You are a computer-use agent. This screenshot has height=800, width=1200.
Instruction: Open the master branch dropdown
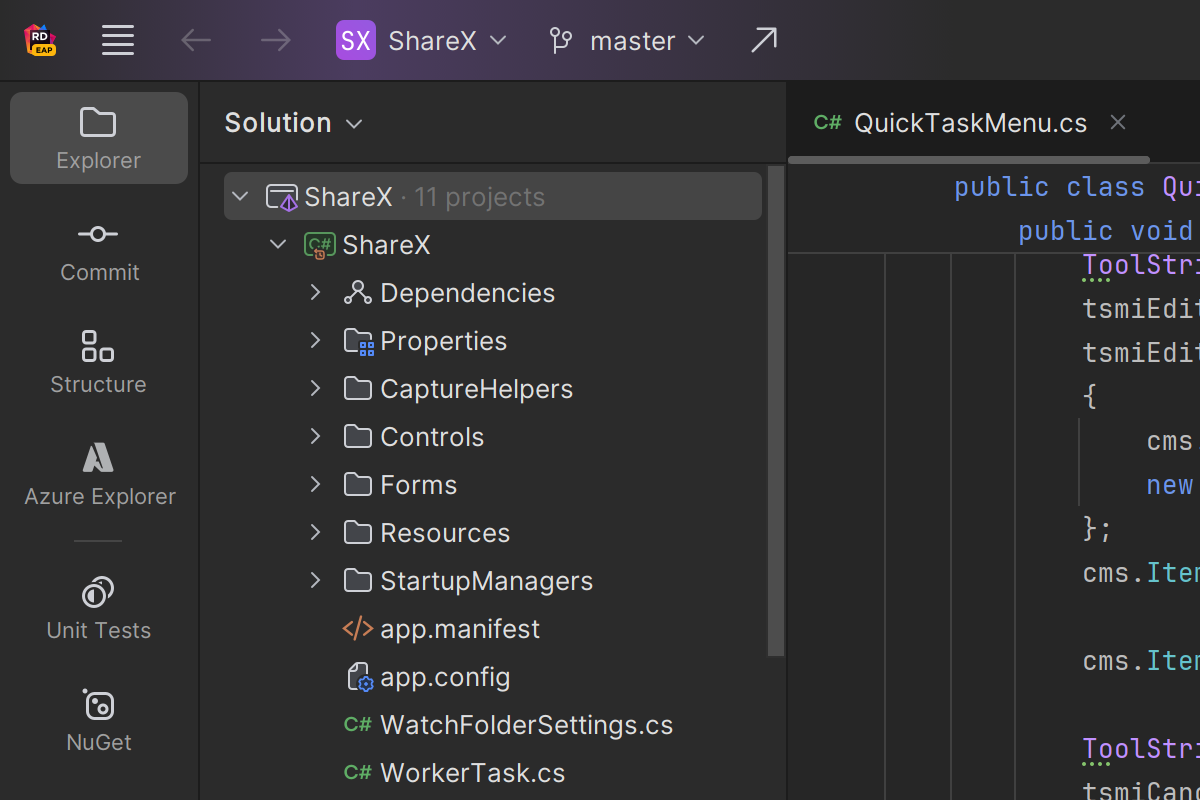coord(647,41)
